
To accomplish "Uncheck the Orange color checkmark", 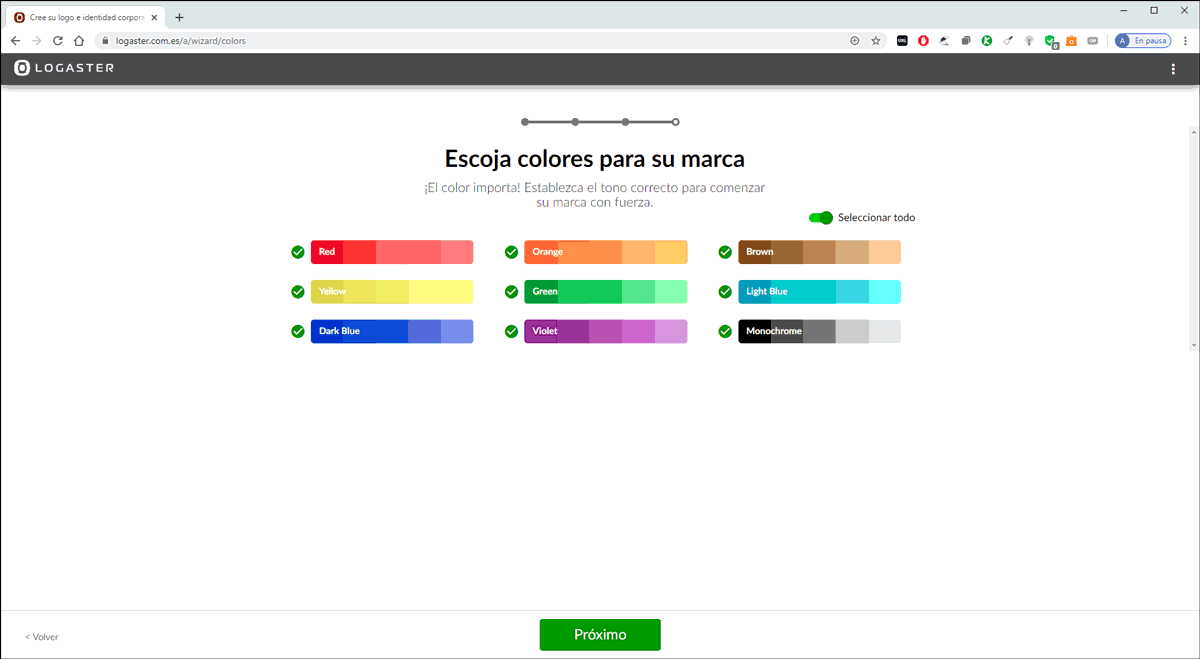I will pyautogui.click(x=511, y=252).
